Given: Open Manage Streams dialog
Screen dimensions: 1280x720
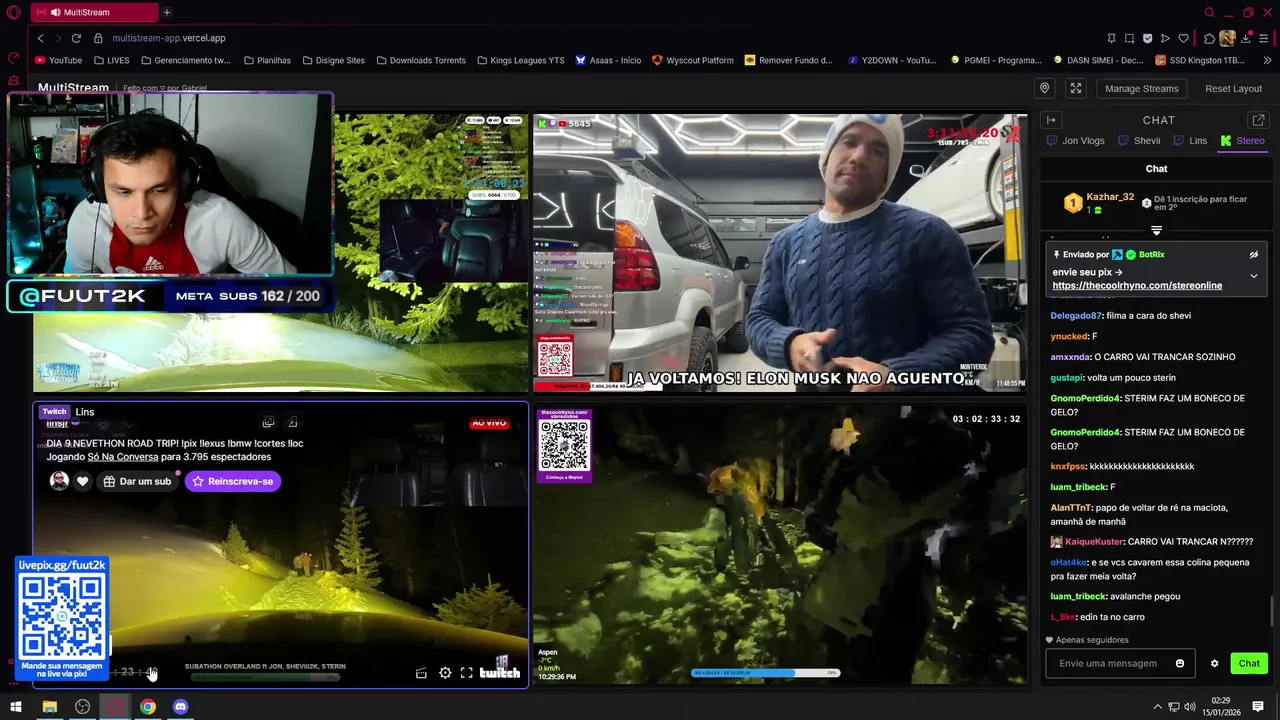Looking at the screenshot, I should point(1141,88).
